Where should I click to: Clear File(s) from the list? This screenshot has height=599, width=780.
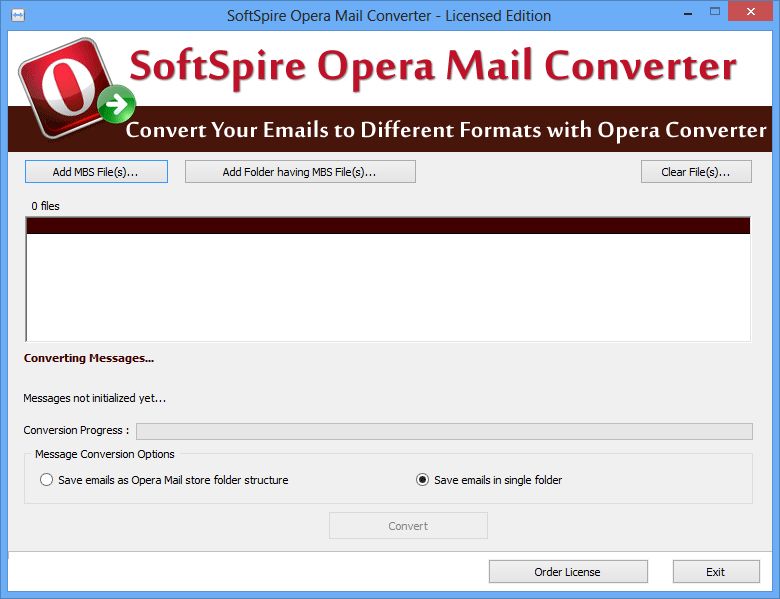[x=696, y=172]
